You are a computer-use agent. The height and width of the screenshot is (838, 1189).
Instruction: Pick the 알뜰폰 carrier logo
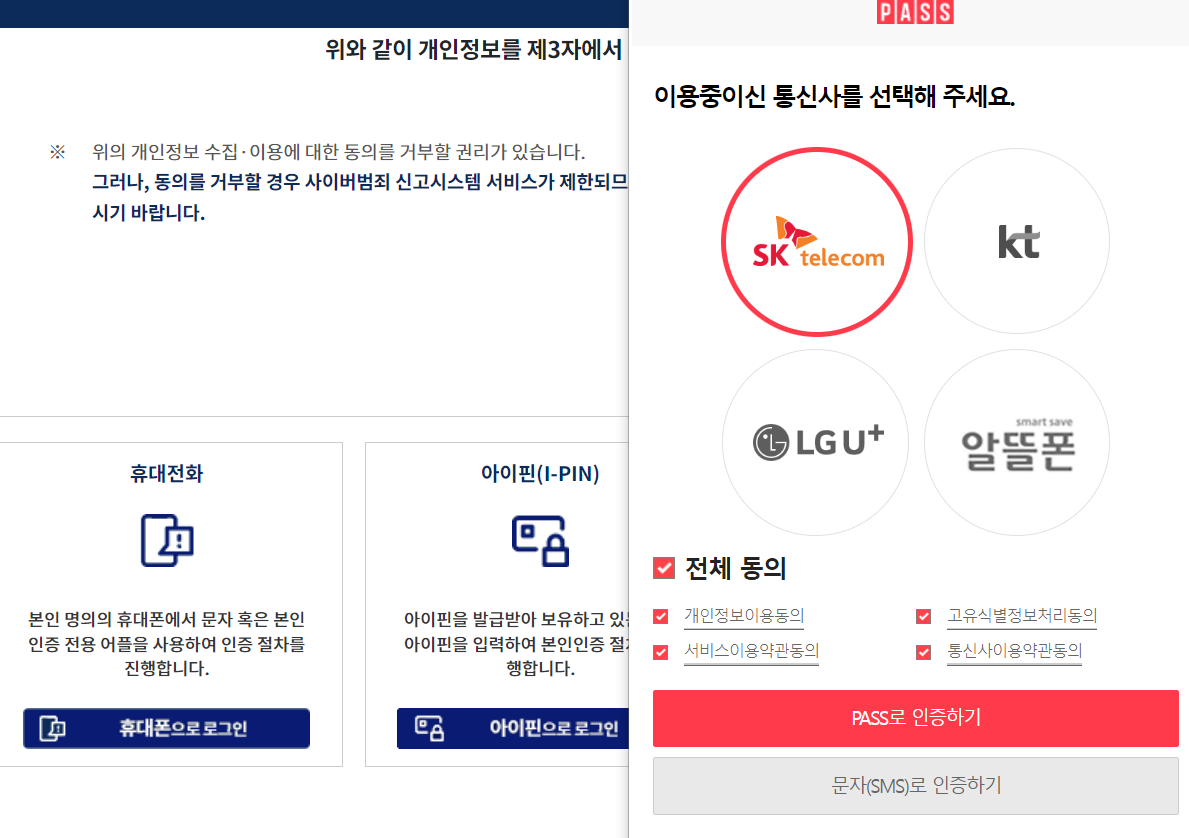1016,441
